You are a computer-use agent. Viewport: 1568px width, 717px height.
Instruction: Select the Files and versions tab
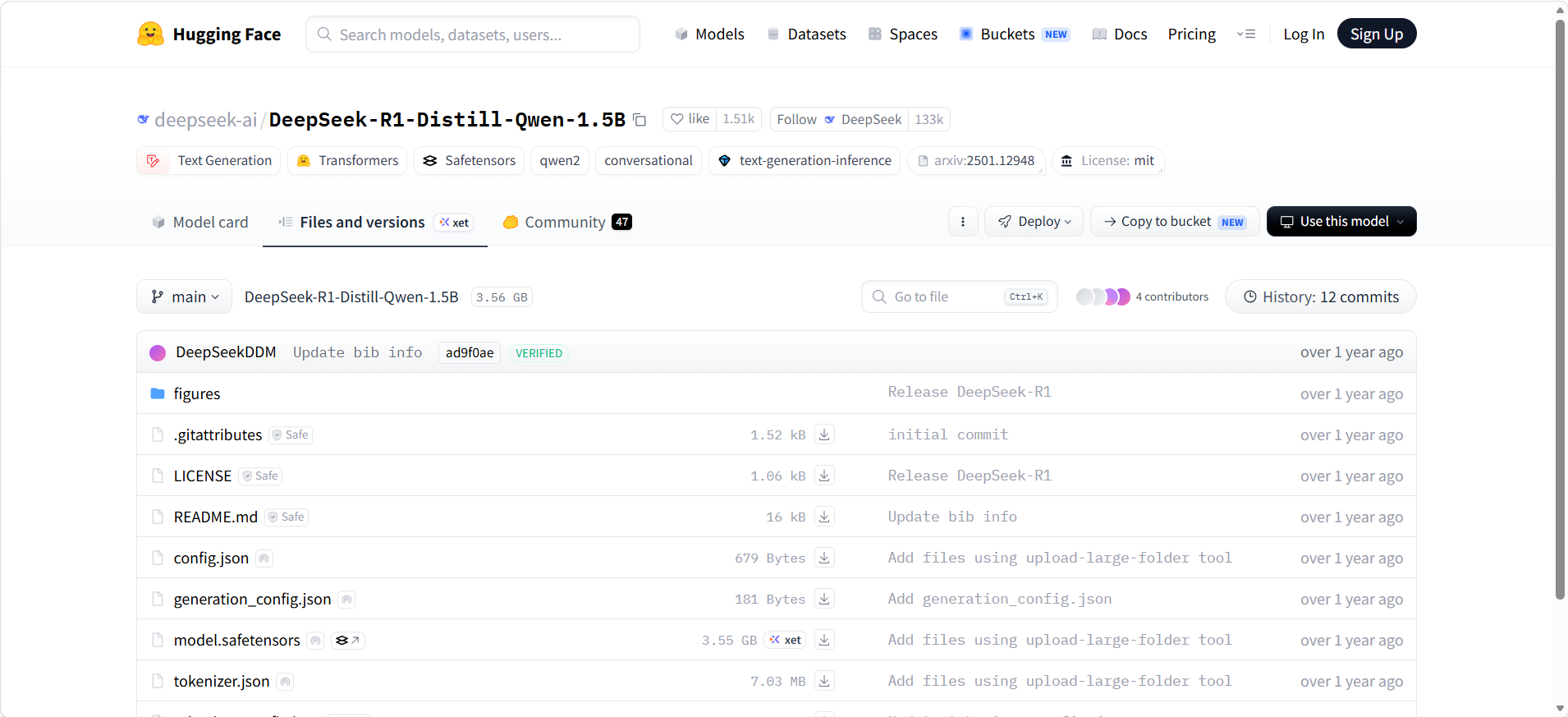pos(375,222)
